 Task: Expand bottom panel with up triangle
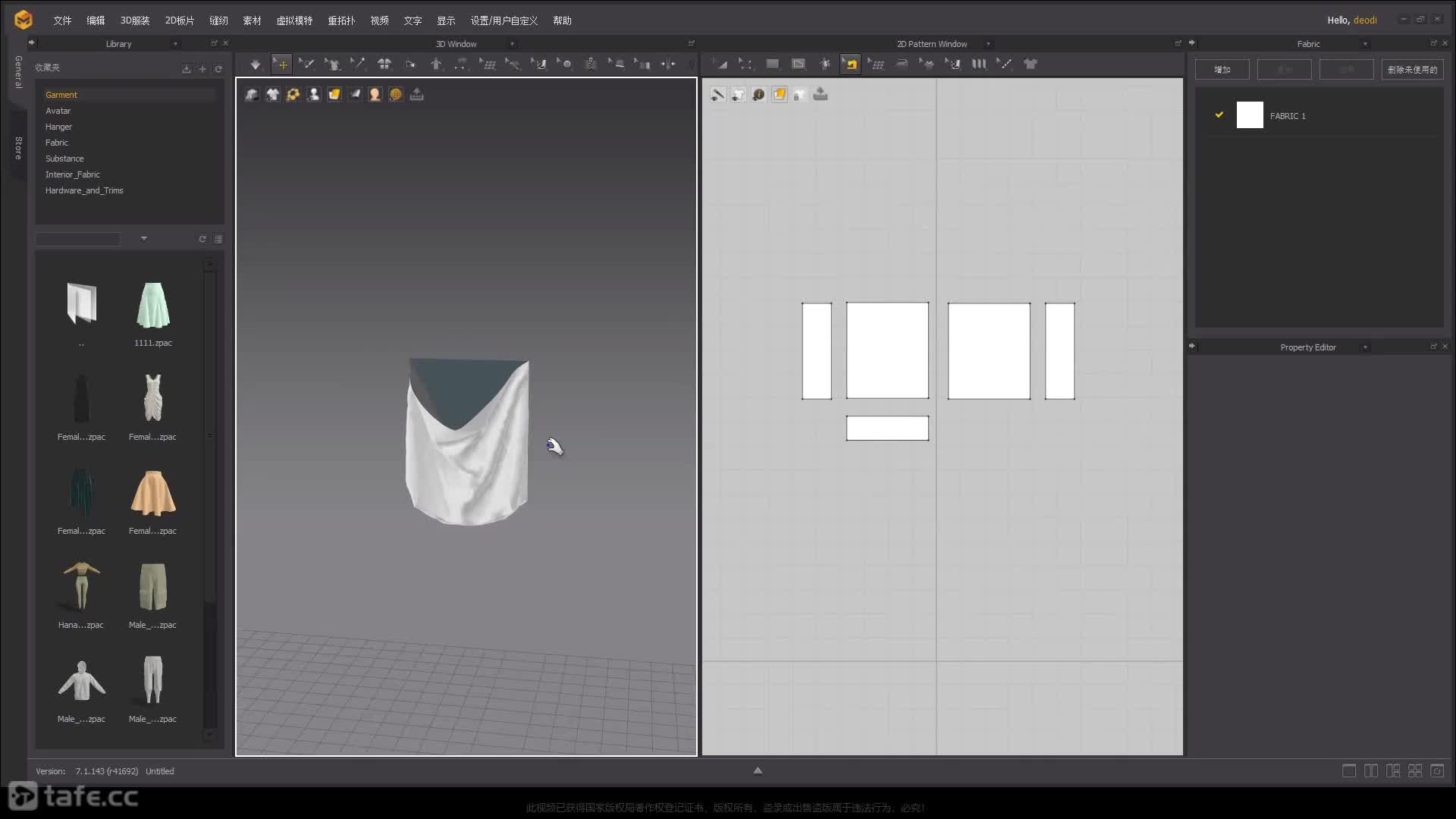758,770
